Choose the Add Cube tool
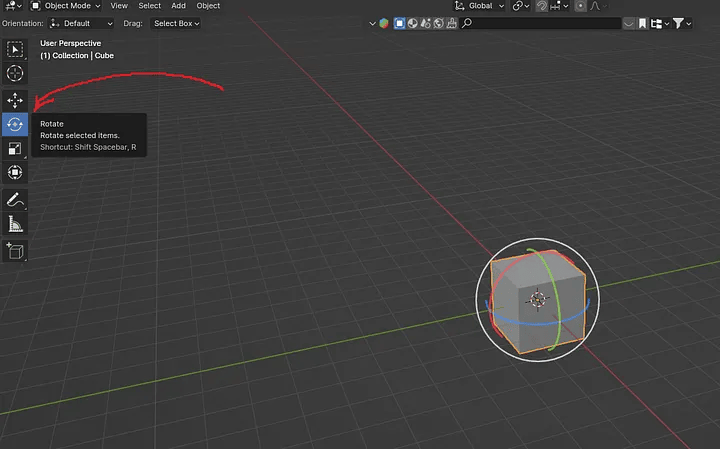The height and width of the screenshot is (449, 720). (15, 250)
